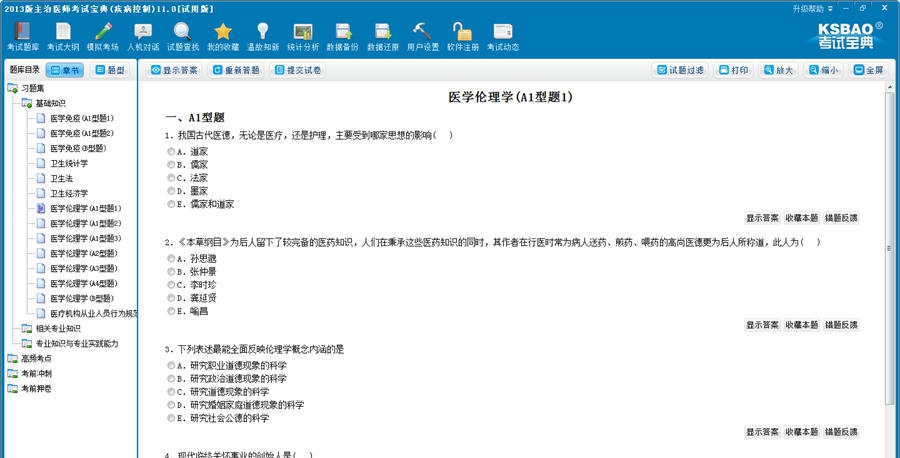Select answer C. 李时珍 for question 2
Viewport: 900px width, 458px height.
[x=170, y=285]
